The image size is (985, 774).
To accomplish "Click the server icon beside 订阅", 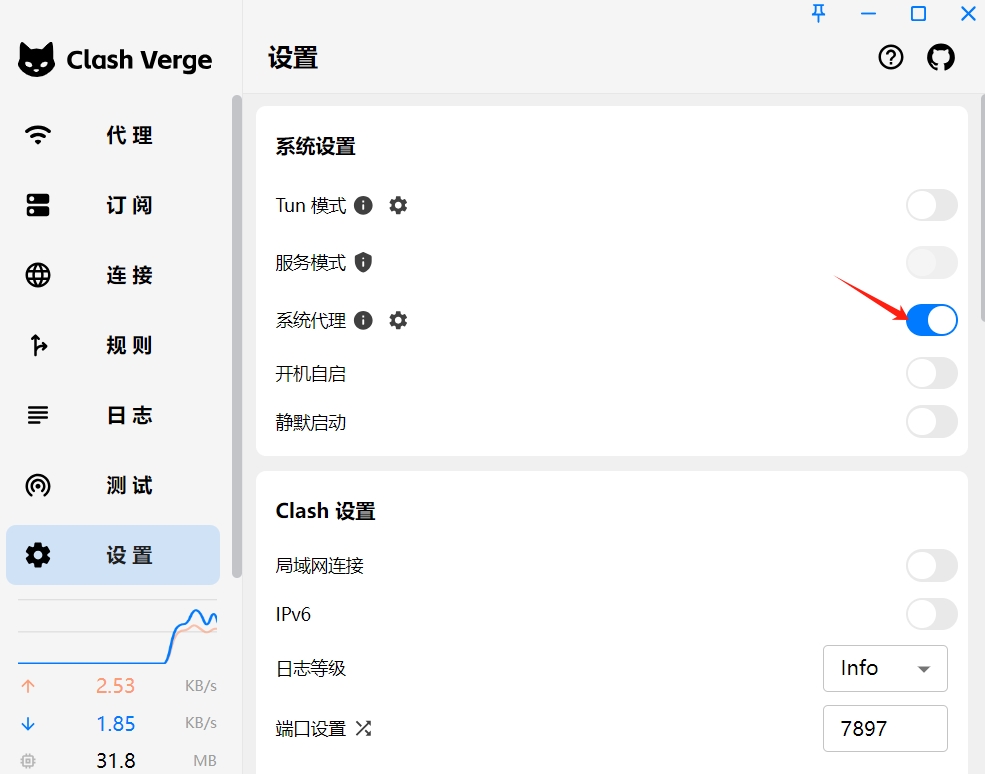I will click(x=38, y=205).
